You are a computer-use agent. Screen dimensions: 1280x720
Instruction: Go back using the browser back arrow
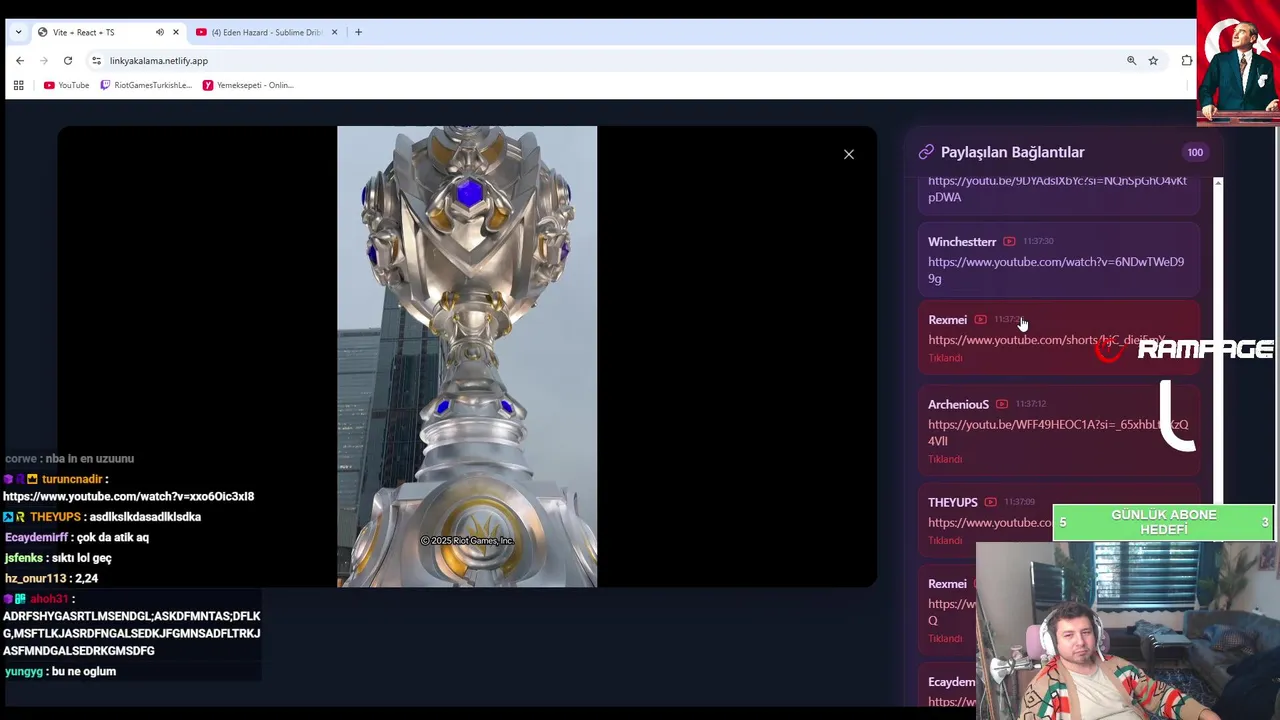pyautogui.click(x=19, y=61)
